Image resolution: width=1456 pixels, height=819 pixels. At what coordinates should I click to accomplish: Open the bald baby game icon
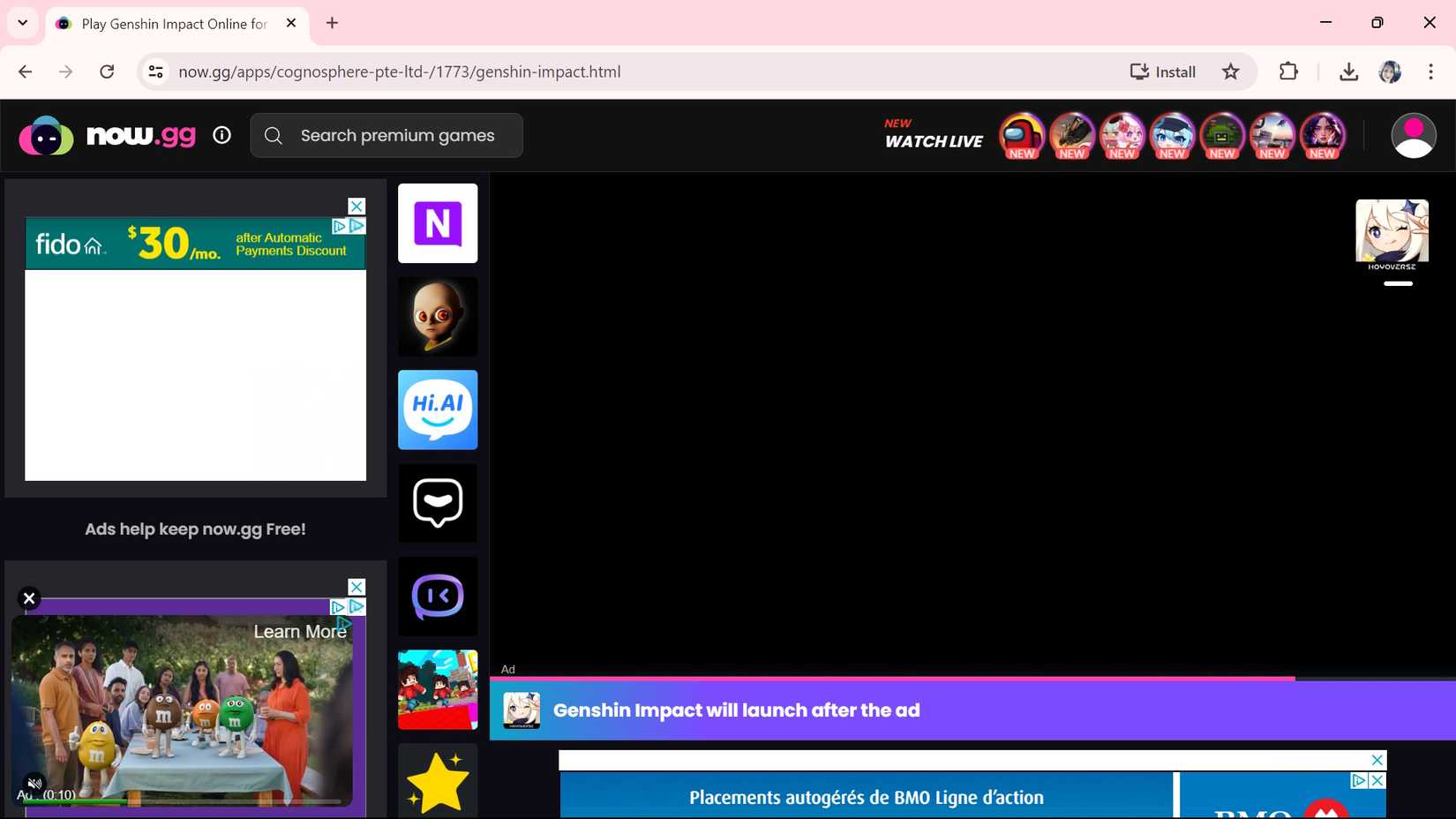[438, 317]
